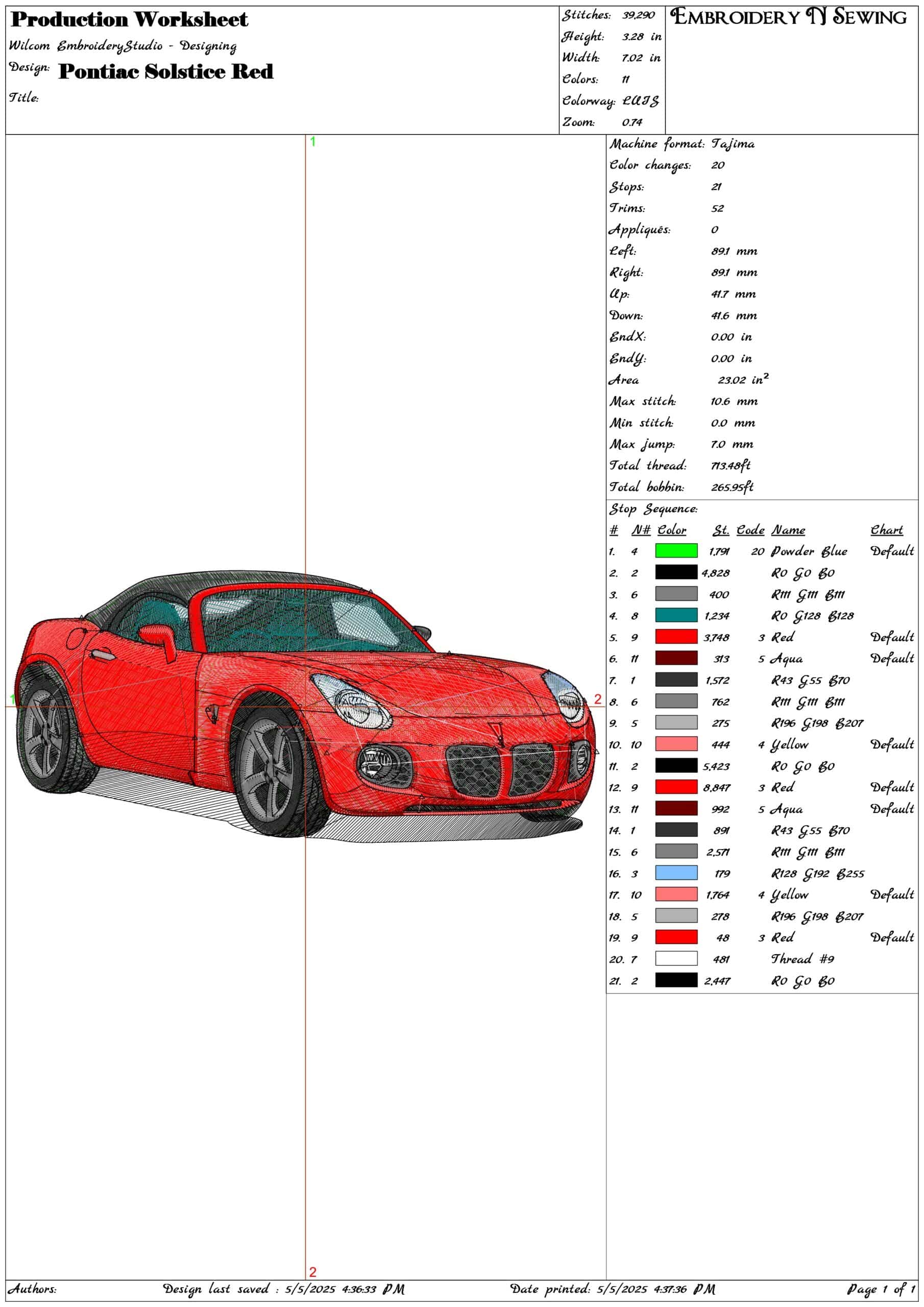The image size is (924, 1307).
Task: Click the 'N#' column header
Action: coord(641,530)
